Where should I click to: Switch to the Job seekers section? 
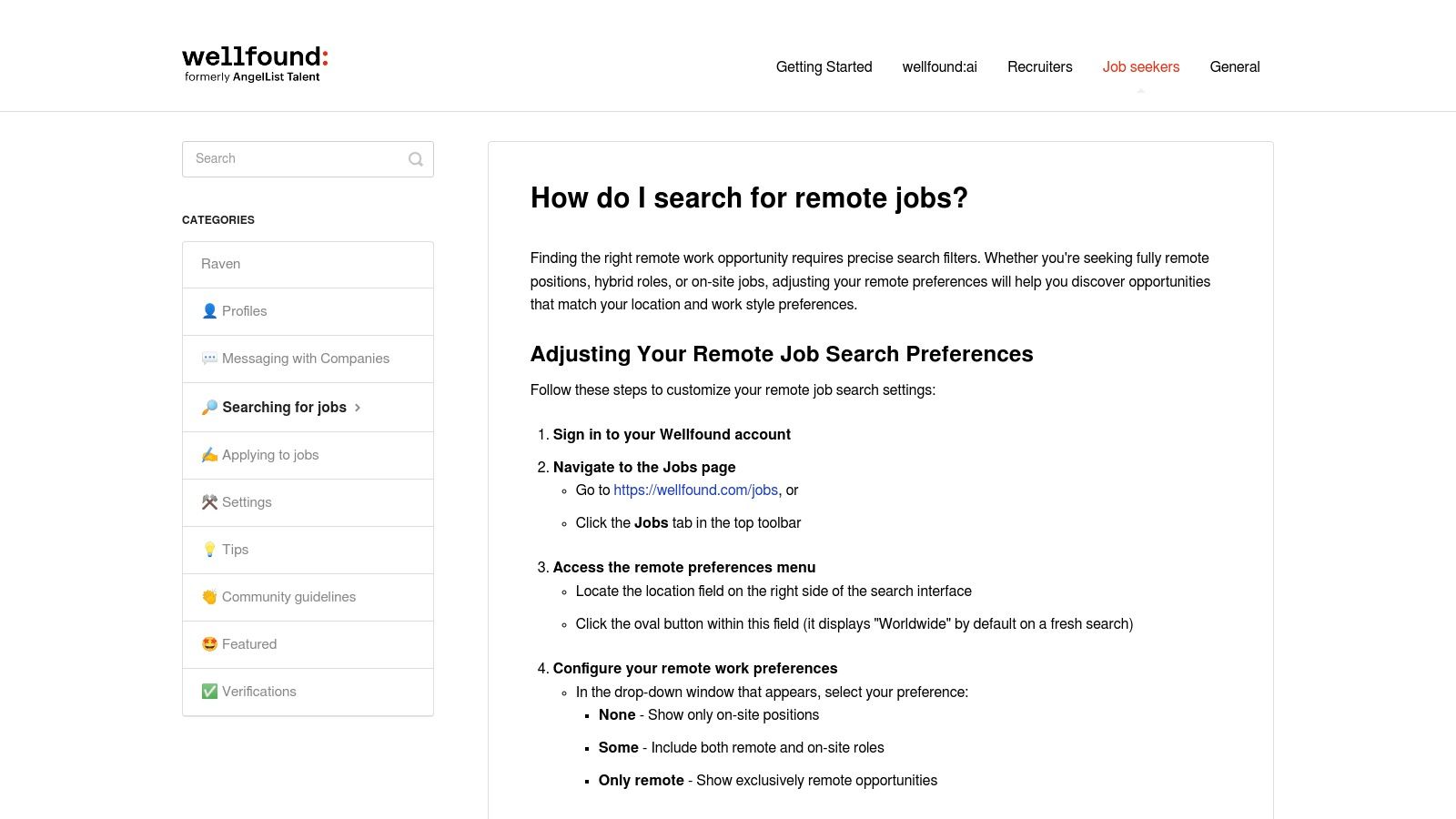pos(1140,66)
